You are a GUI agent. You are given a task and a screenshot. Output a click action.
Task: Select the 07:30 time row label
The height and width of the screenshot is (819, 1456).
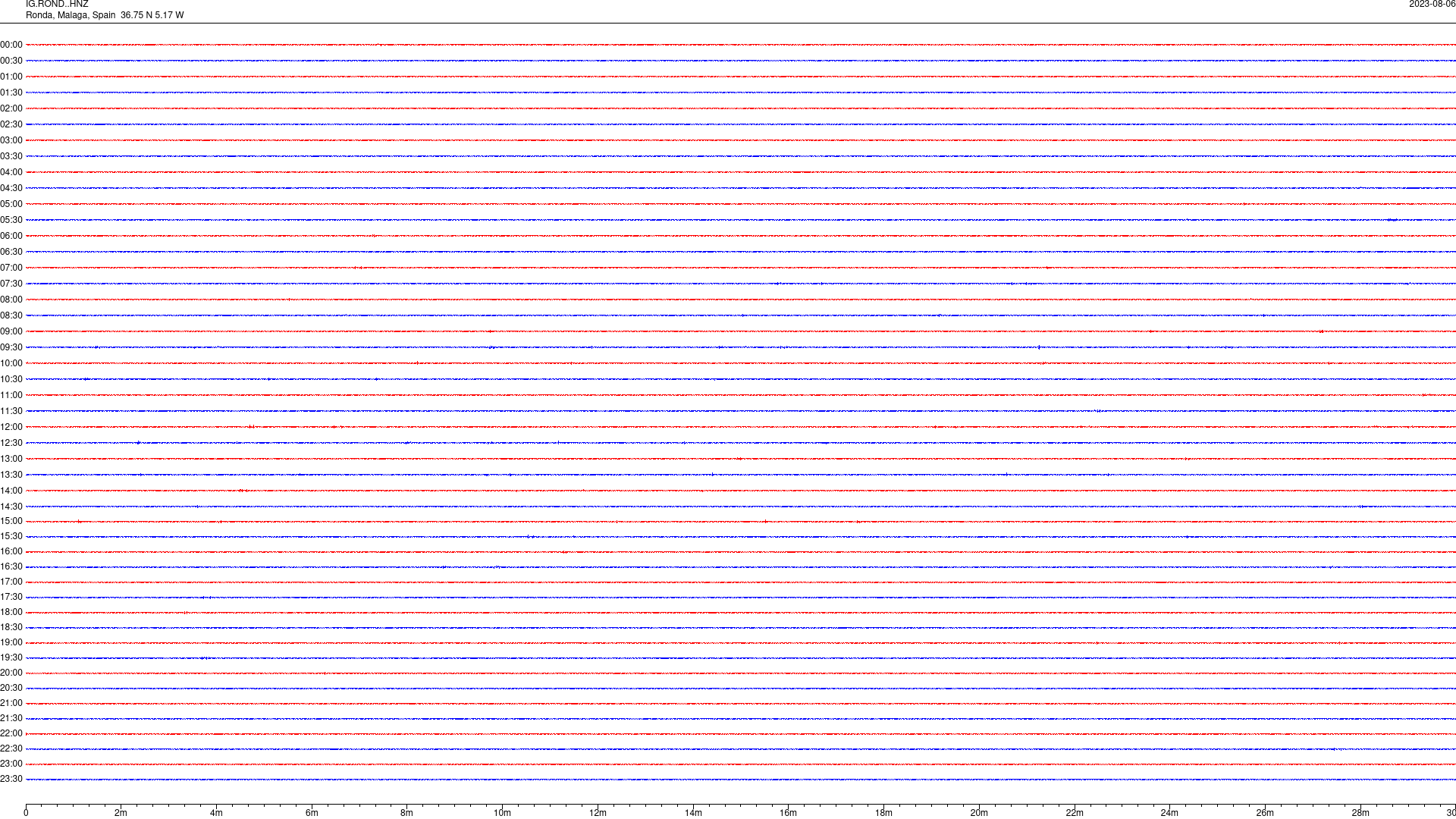11,284
